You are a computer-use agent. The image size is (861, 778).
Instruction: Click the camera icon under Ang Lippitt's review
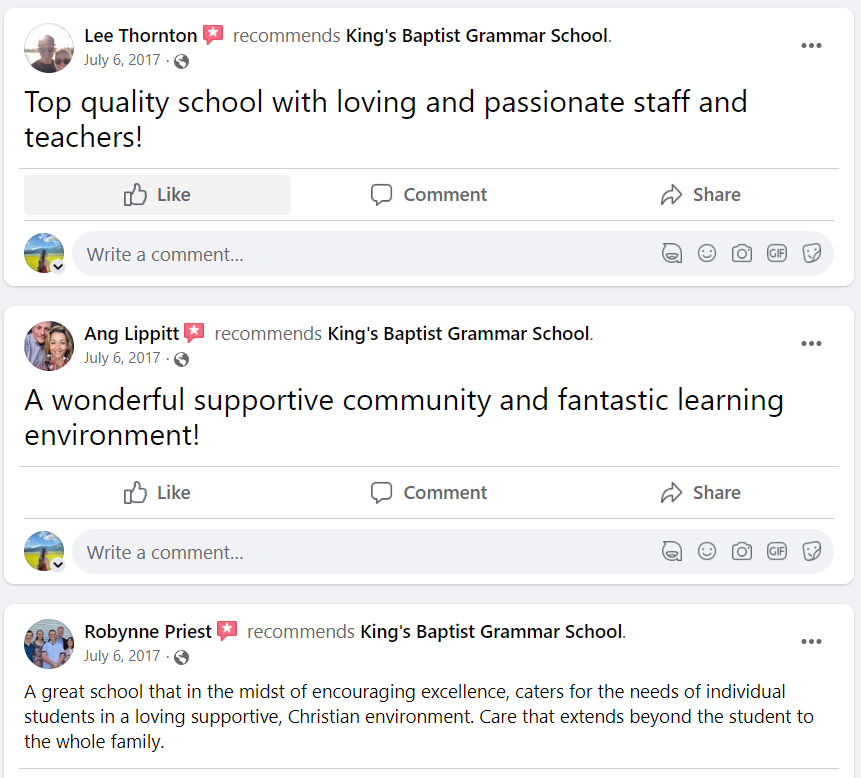click(741, 552)
